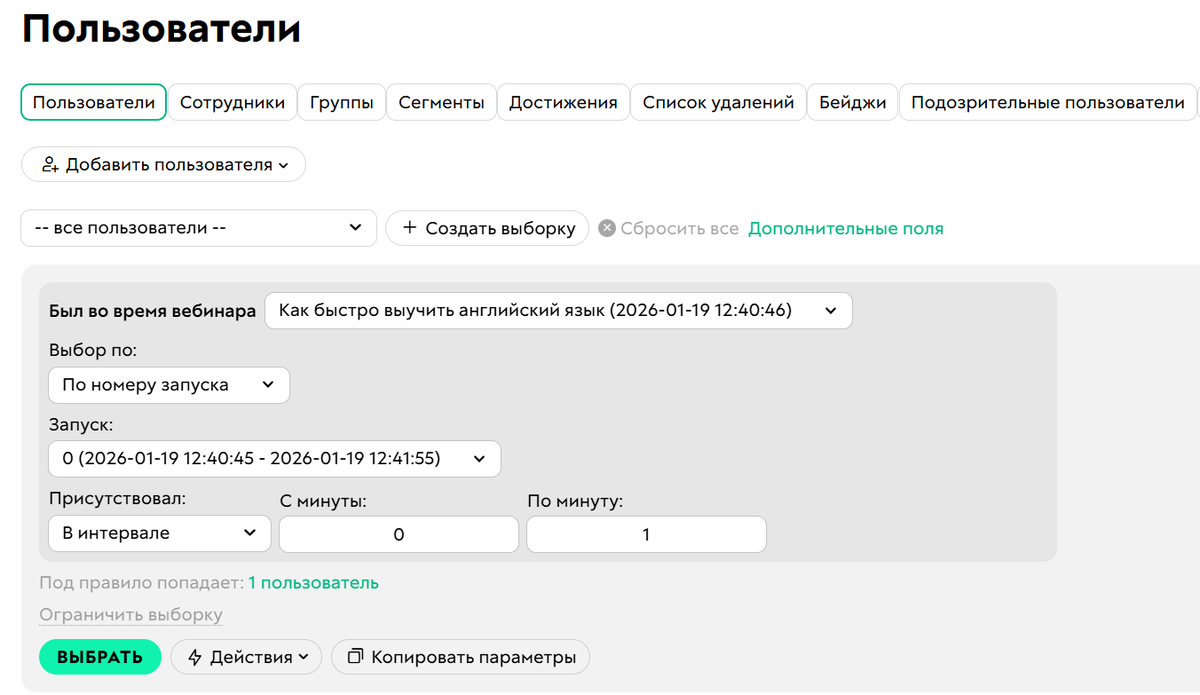Viewport: 1200px width, 695px height.
Task: Select the «Подозрительные пользователи» tab
Action: click(1048, 101)
